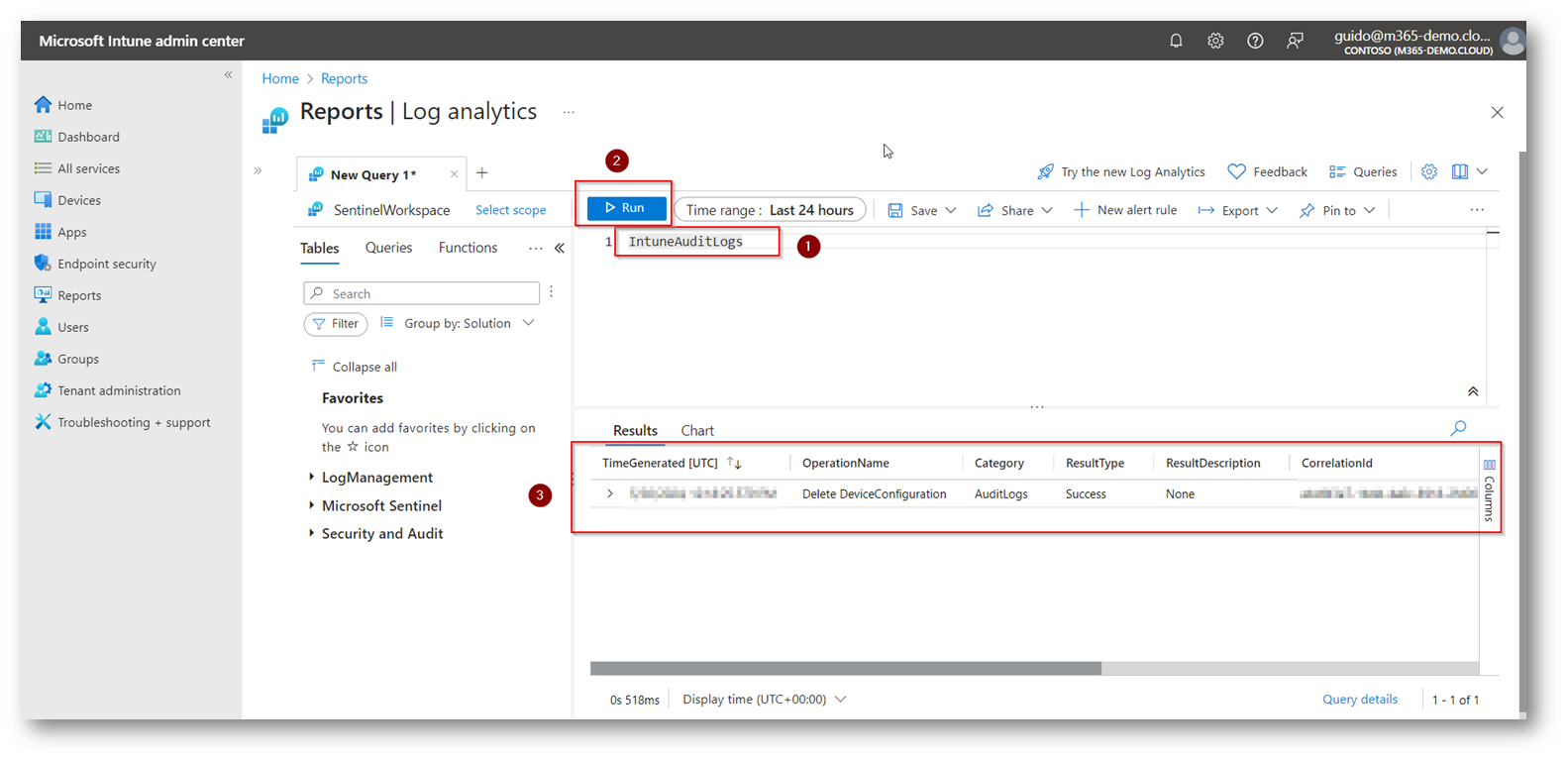The height and width of the screenshot is (761, 1568).
Task: Click Try the new Log Analytics
Action: point(1121,171)
